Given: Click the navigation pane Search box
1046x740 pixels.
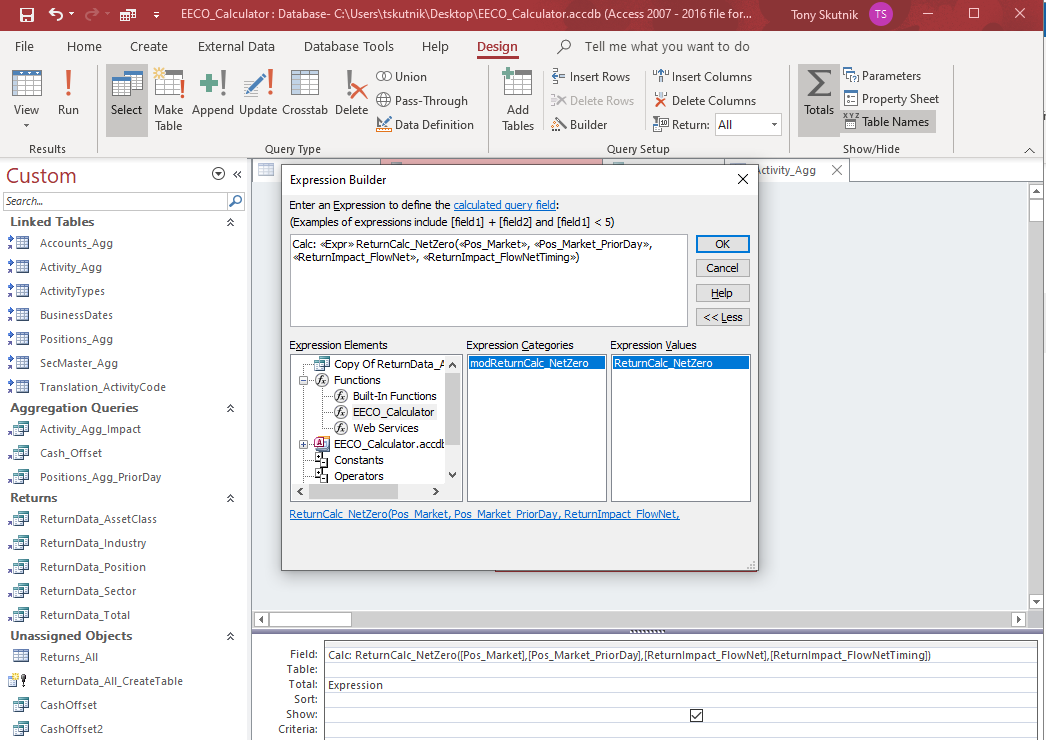Looking at the screenshot, I should coord(116,201).
